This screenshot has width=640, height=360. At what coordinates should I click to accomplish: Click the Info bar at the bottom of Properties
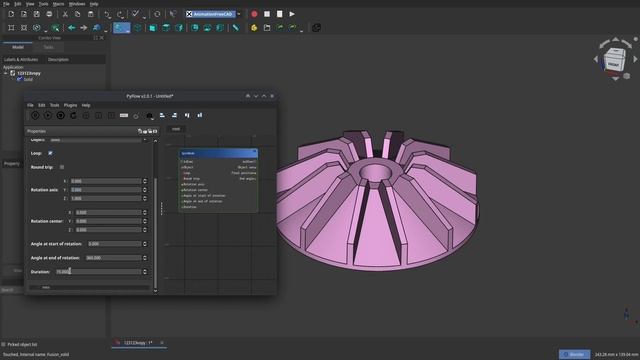pos(89,287)
